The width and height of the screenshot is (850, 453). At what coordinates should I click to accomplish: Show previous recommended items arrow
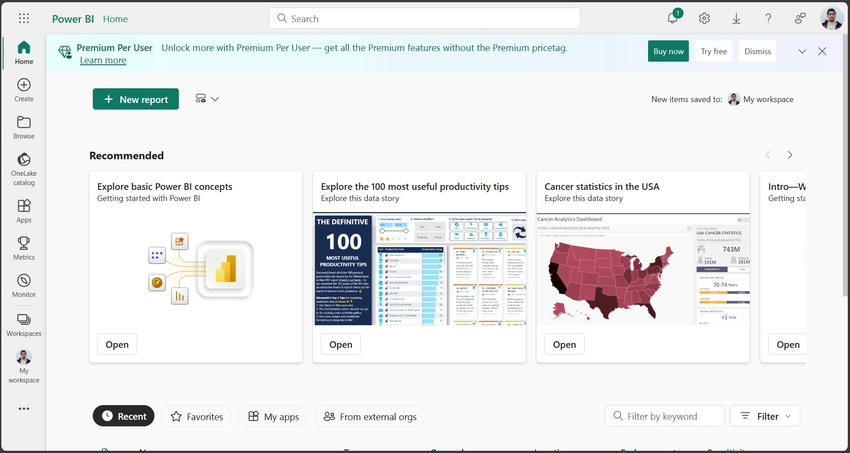coord(768,155)
